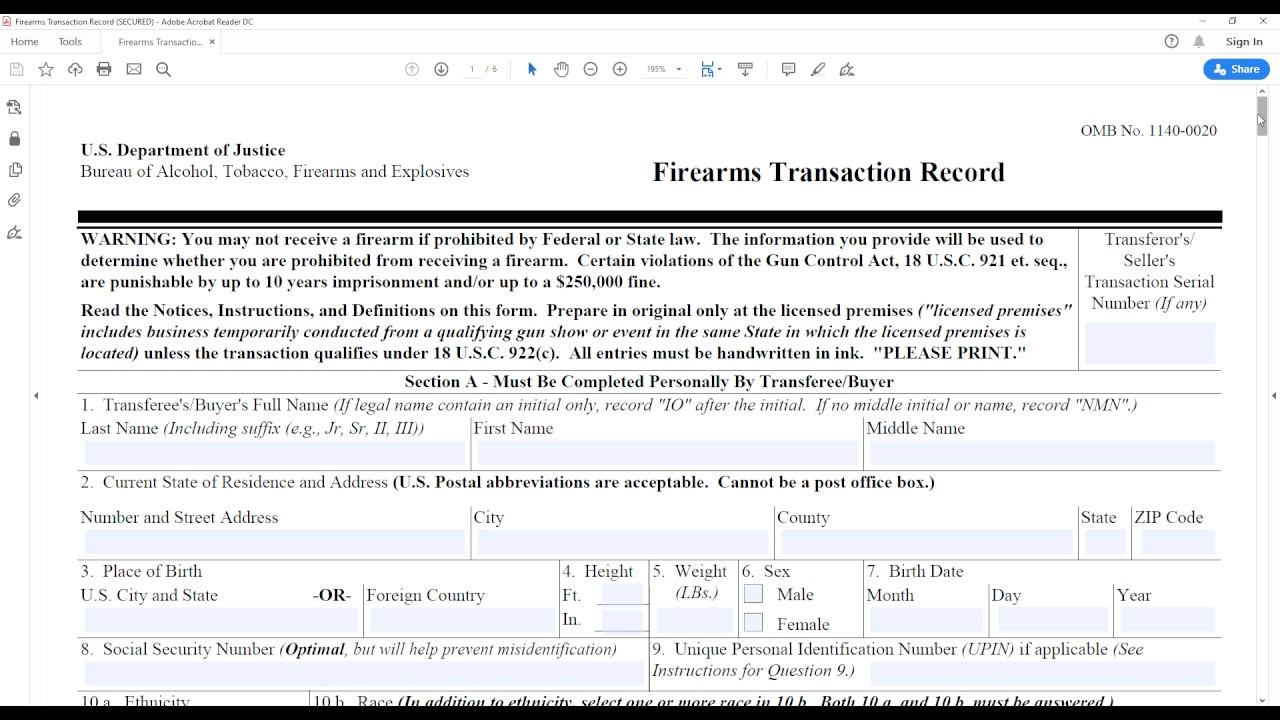Zoom in with plus icon
Image resolution: width=1280 pixels, height=720 pixels.
620,69
